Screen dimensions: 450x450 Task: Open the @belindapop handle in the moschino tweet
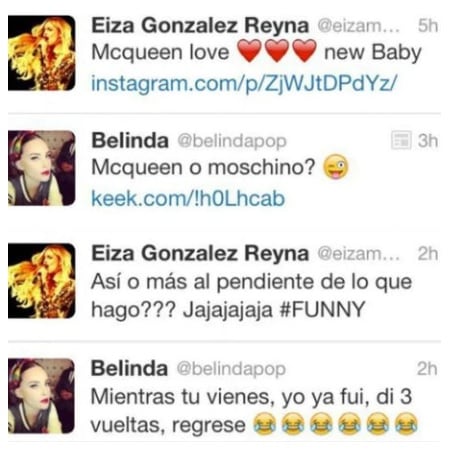click(x=232, y=141)
